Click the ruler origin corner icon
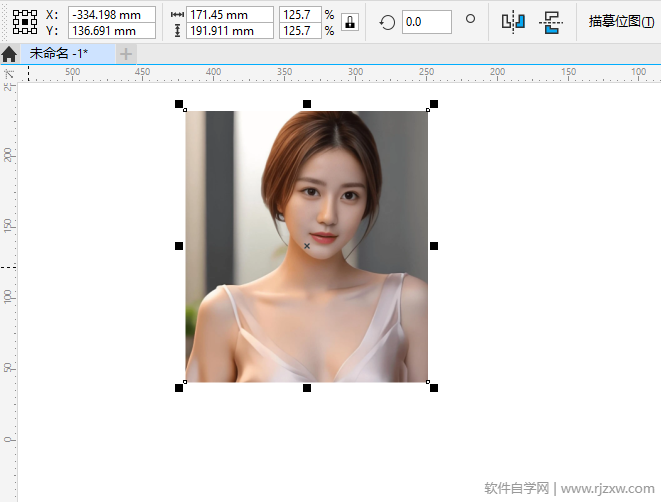Screen dimensions: 661x502 click(x=9, y=75)
